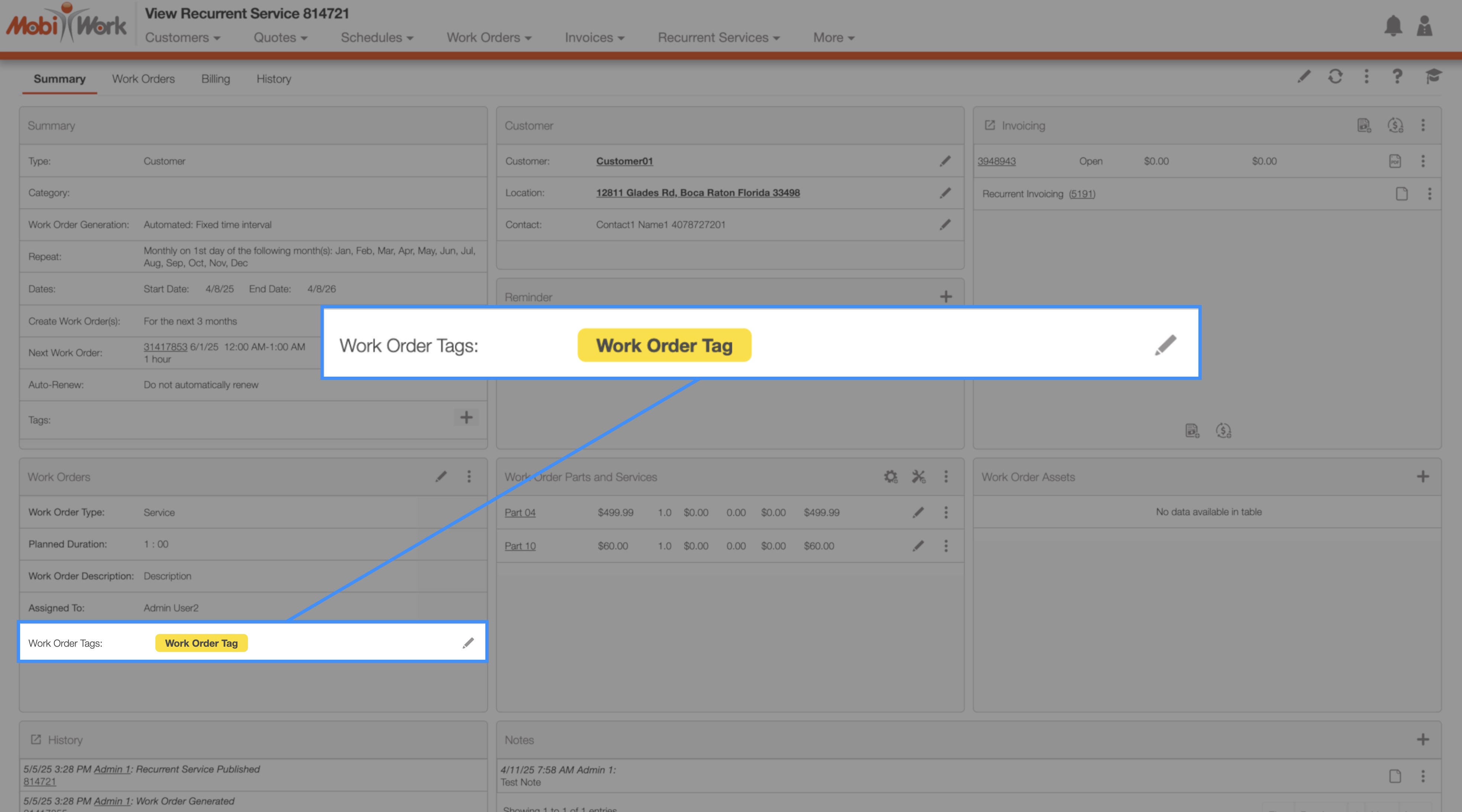Click the refresh icon in page toolbar

pyautogui.click(x=1335, y=77)
